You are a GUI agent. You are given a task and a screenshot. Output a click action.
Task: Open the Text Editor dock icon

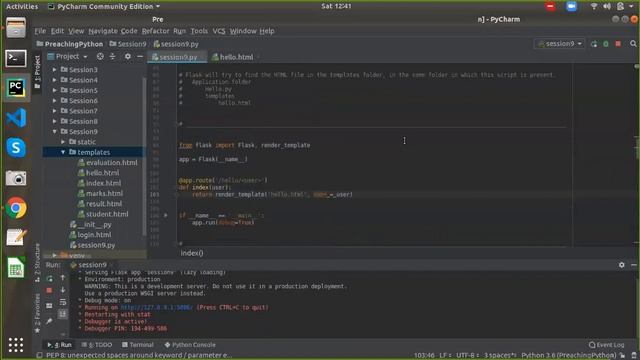point(16,237)
